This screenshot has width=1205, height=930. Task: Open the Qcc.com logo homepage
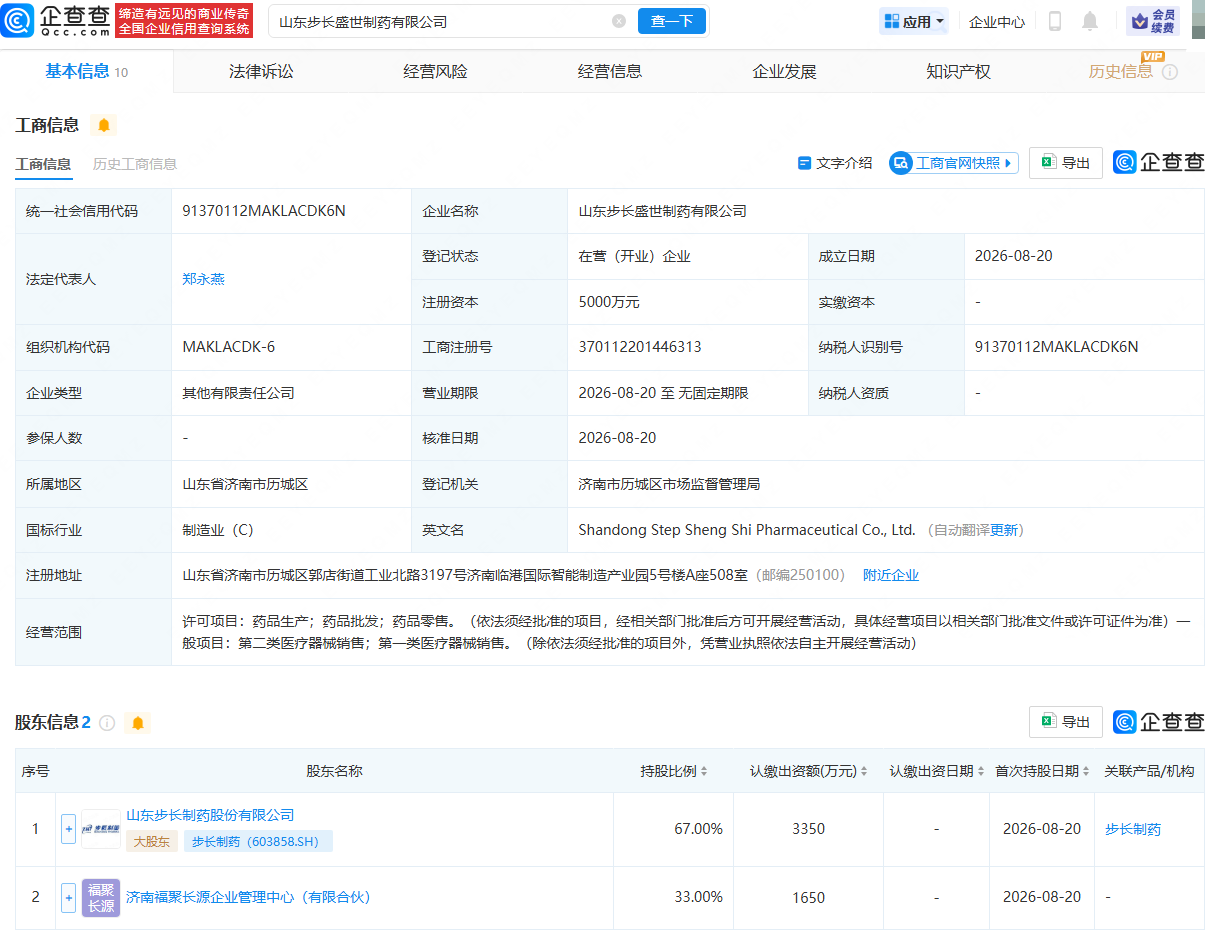[x=55, y=20]
